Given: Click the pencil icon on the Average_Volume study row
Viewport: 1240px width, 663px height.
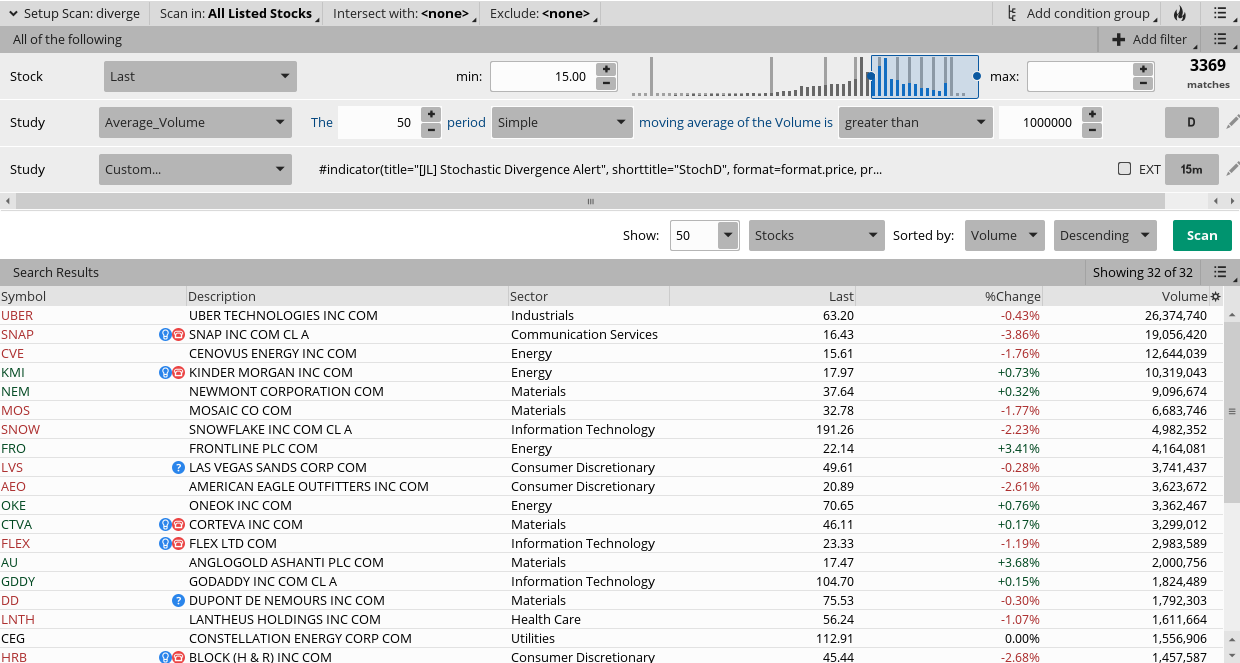Looking at the screenshot, I should [1232, 123].
